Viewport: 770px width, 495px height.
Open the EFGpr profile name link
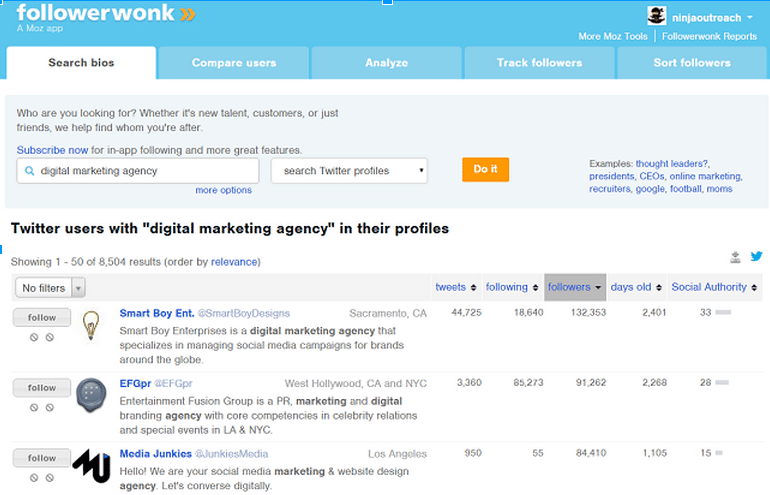[135, 384]
